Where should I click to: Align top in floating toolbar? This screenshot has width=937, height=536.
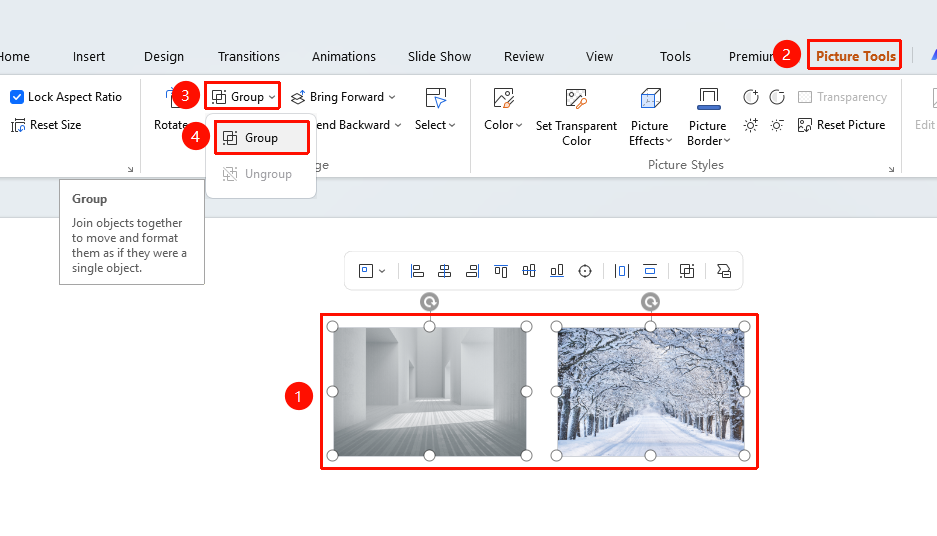[501, 271]
